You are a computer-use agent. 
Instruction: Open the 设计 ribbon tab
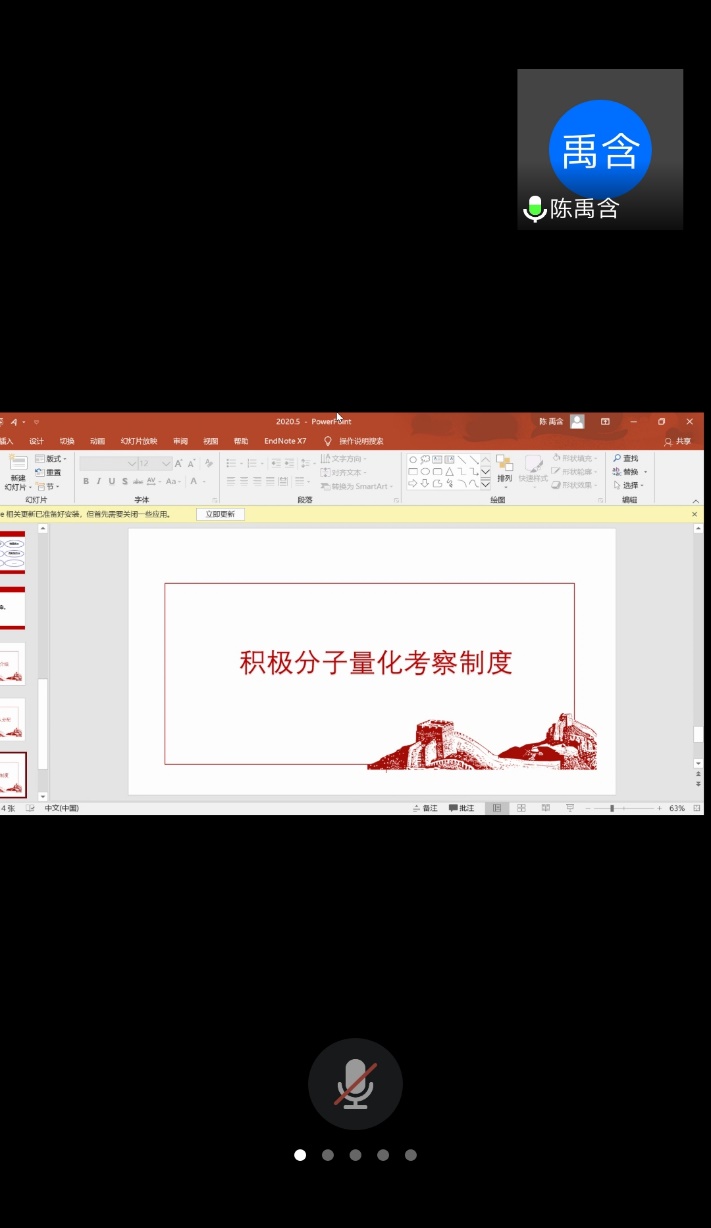(37, 441)
